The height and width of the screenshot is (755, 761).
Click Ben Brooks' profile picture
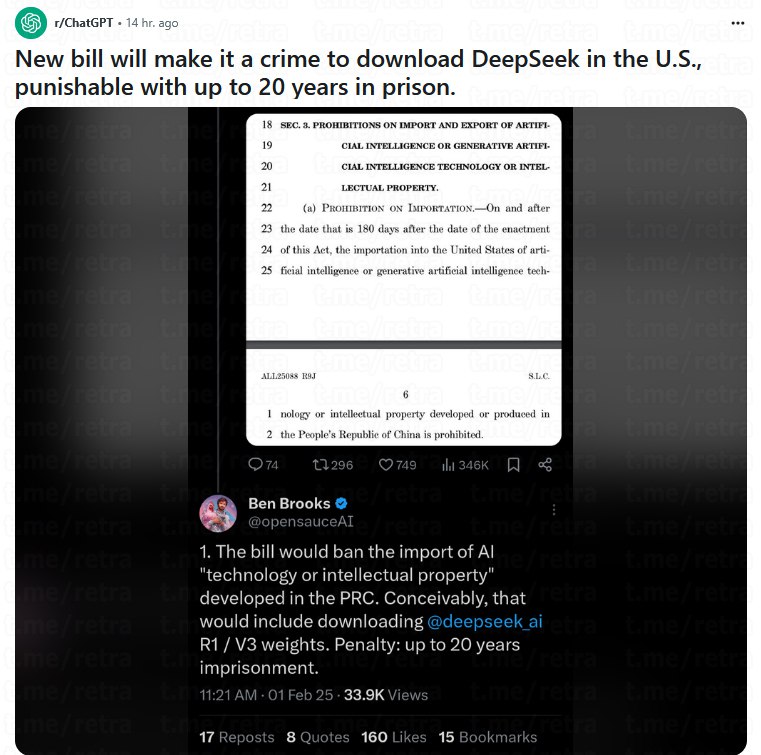tap(218, 513)
